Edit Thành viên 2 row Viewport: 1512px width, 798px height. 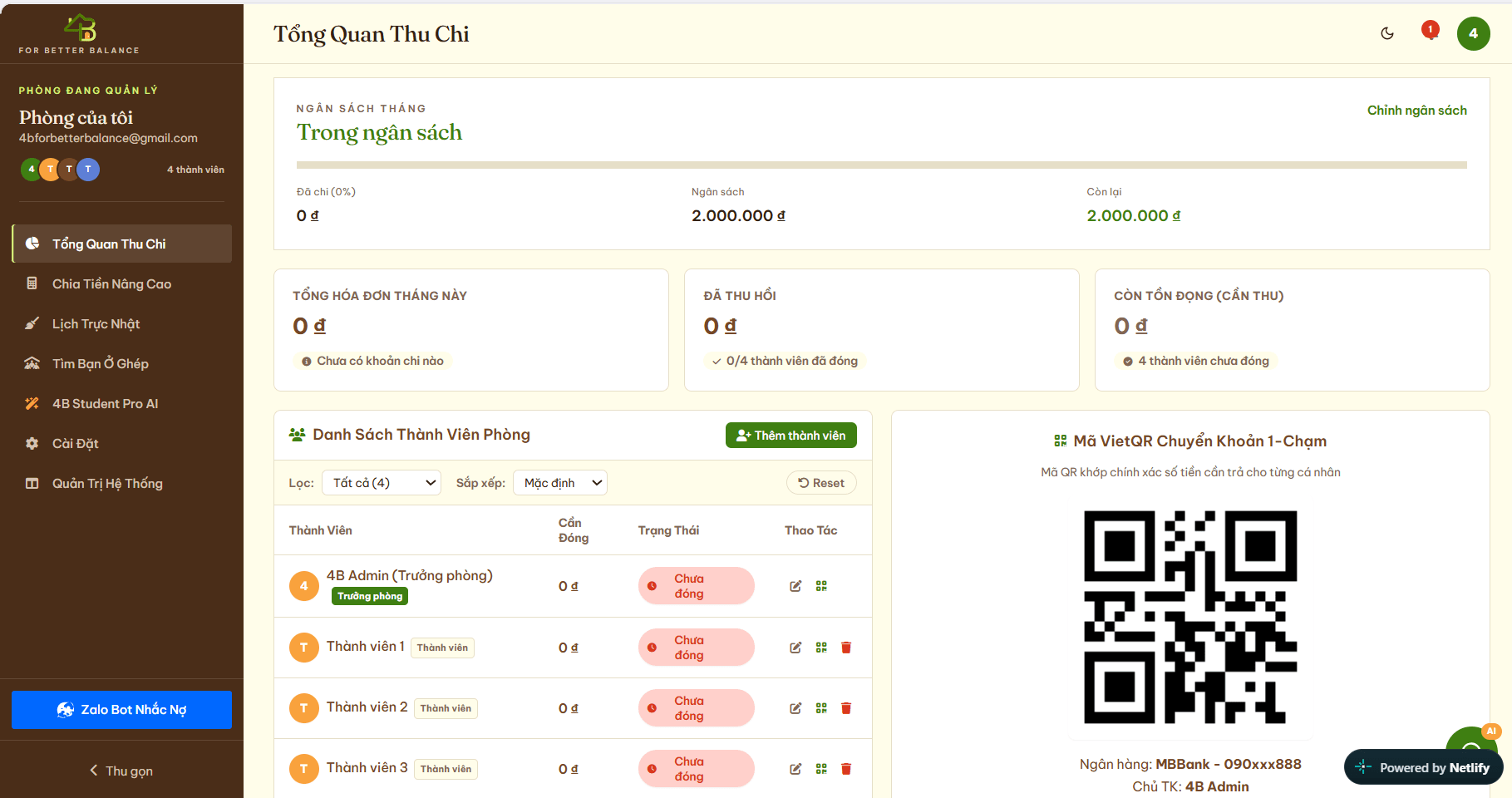pos(795,708)
